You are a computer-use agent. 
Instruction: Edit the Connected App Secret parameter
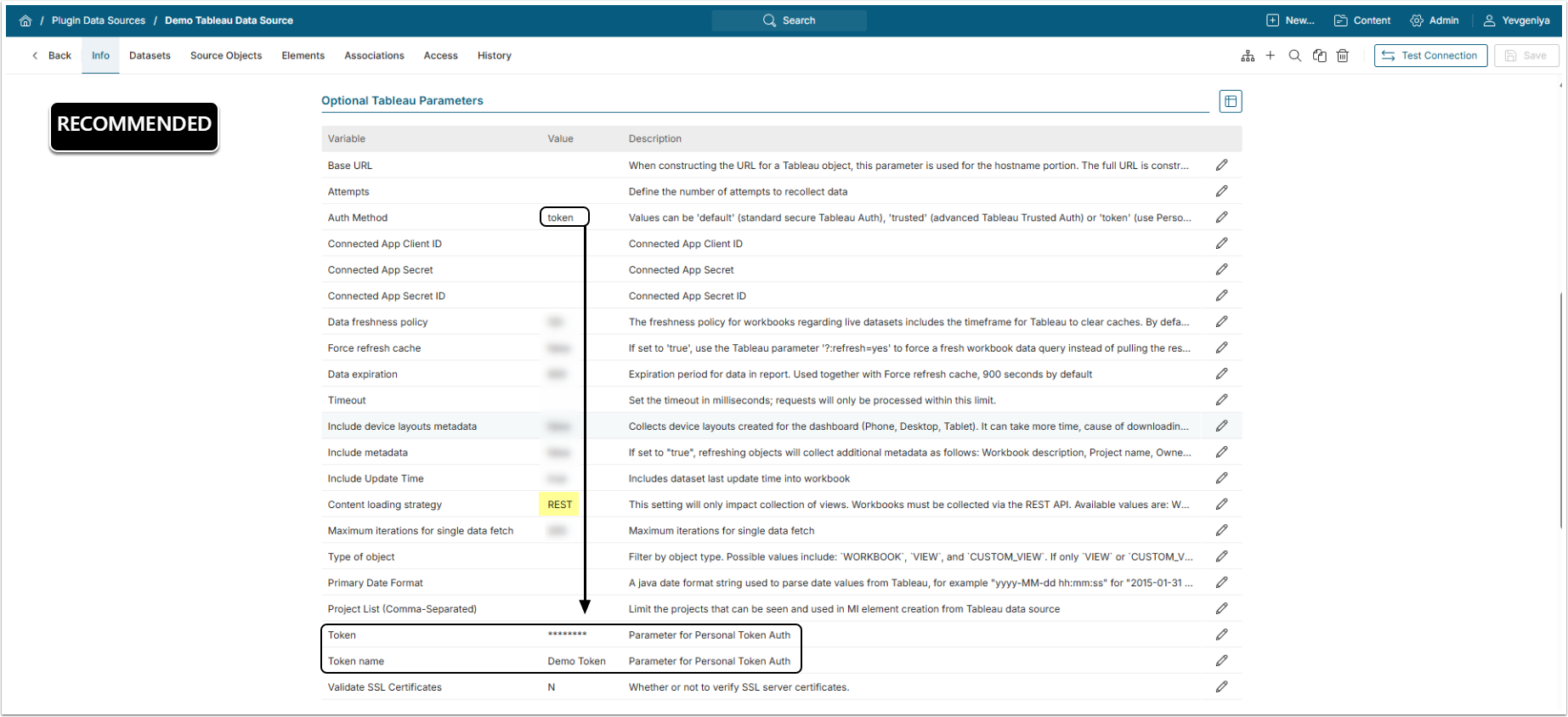click(x=1221, y=269)
